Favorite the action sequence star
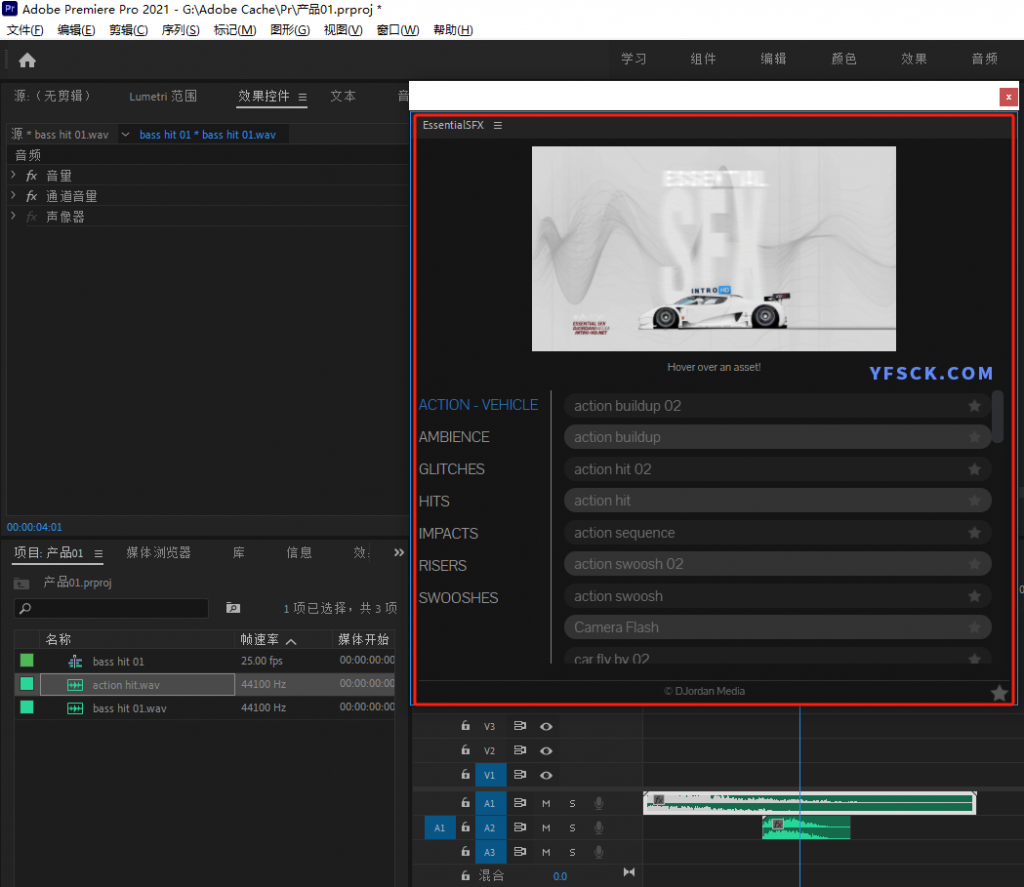 pyautogui.click(x=974, y=533)
